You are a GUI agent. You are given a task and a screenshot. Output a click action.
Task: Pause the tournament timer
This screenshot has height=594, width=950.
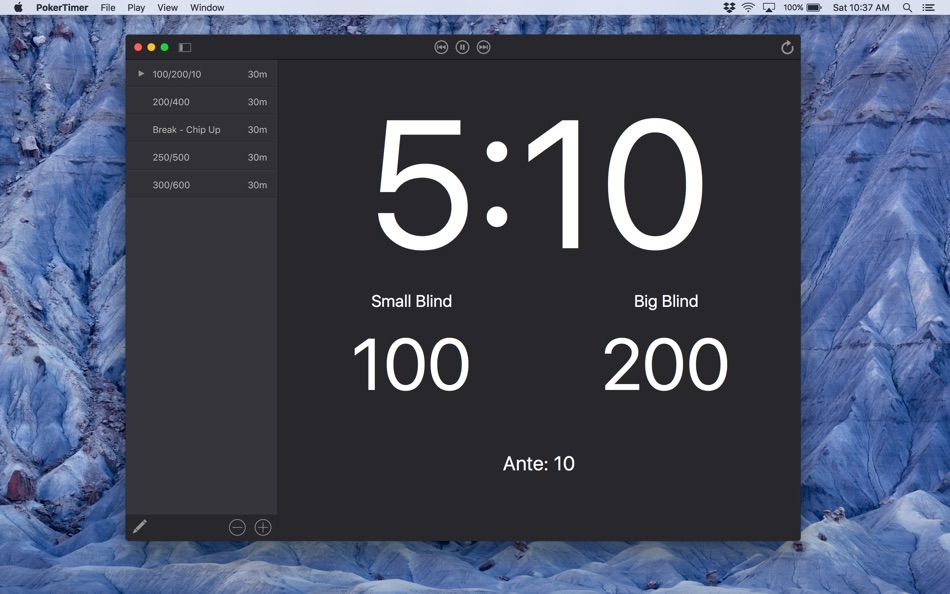(x=461, y=46)
